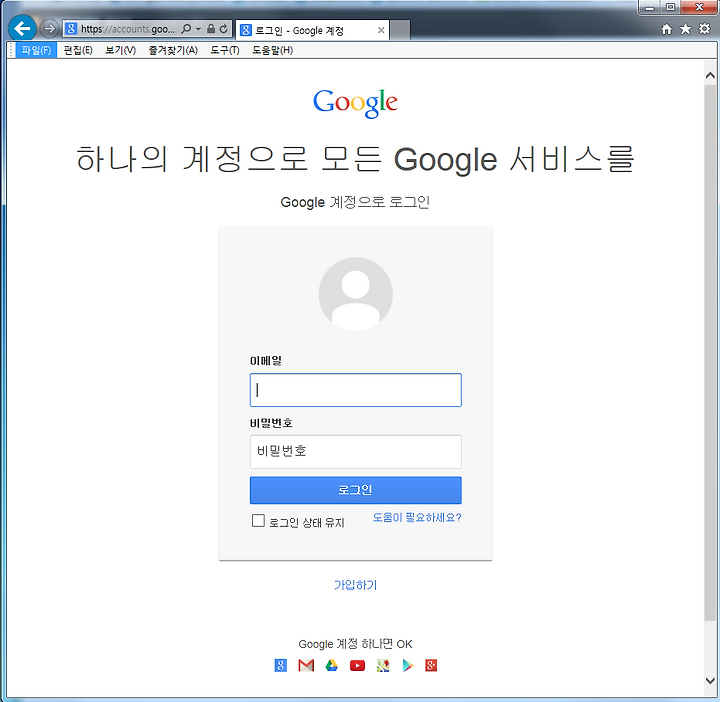The height and width of the screenshot is (702, 720).
Task: Click the vertical scrollbar thumb
Action: tap(710, 351)
